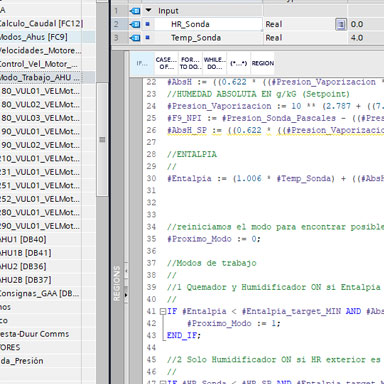The height and width of the screenshot is (384, 384).
Task: Click Temp_Sonda parameter row icon
Action: click(x=135, y=38)
